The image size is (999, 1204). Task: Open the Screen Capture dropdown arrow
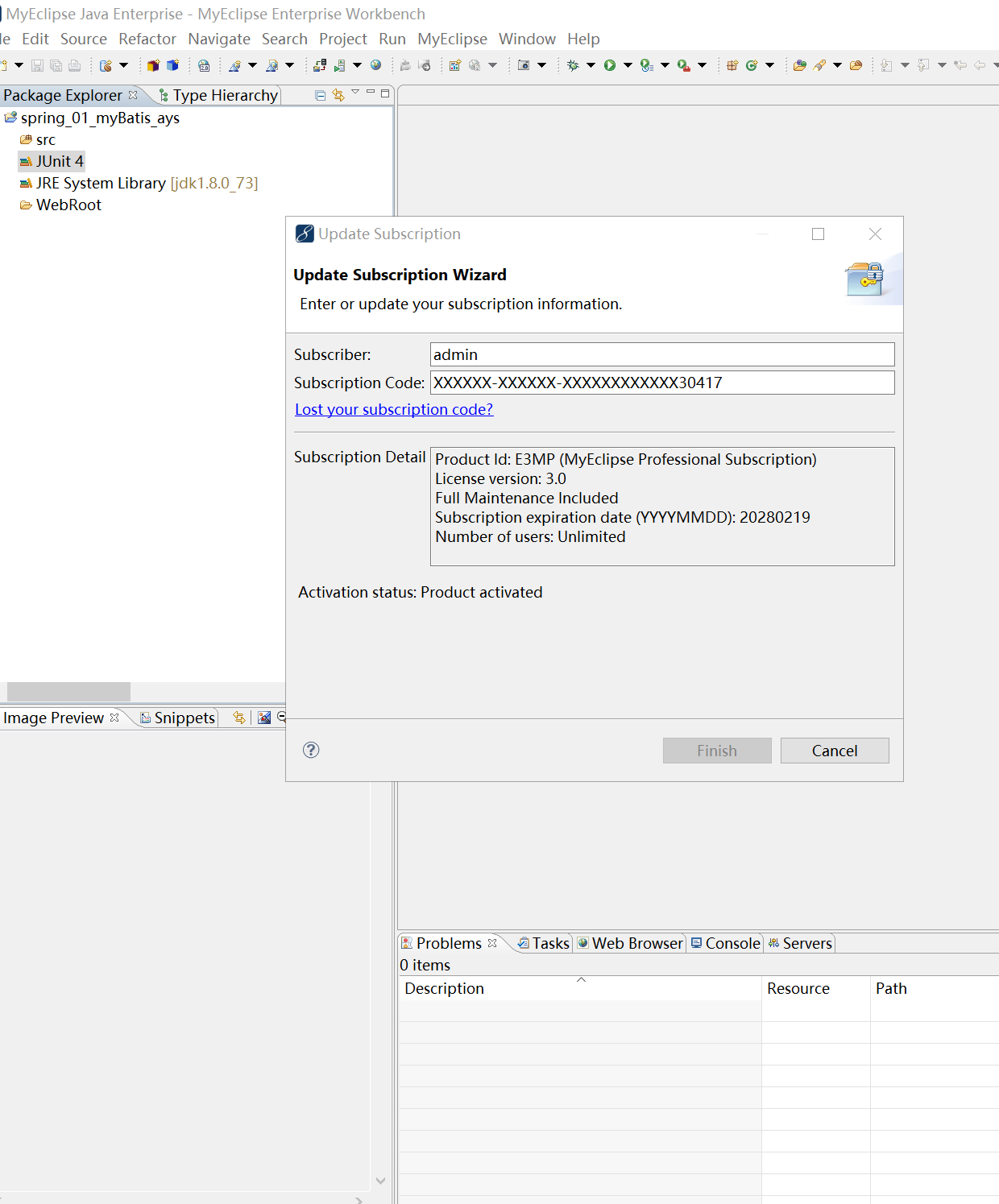coord(541,65)
